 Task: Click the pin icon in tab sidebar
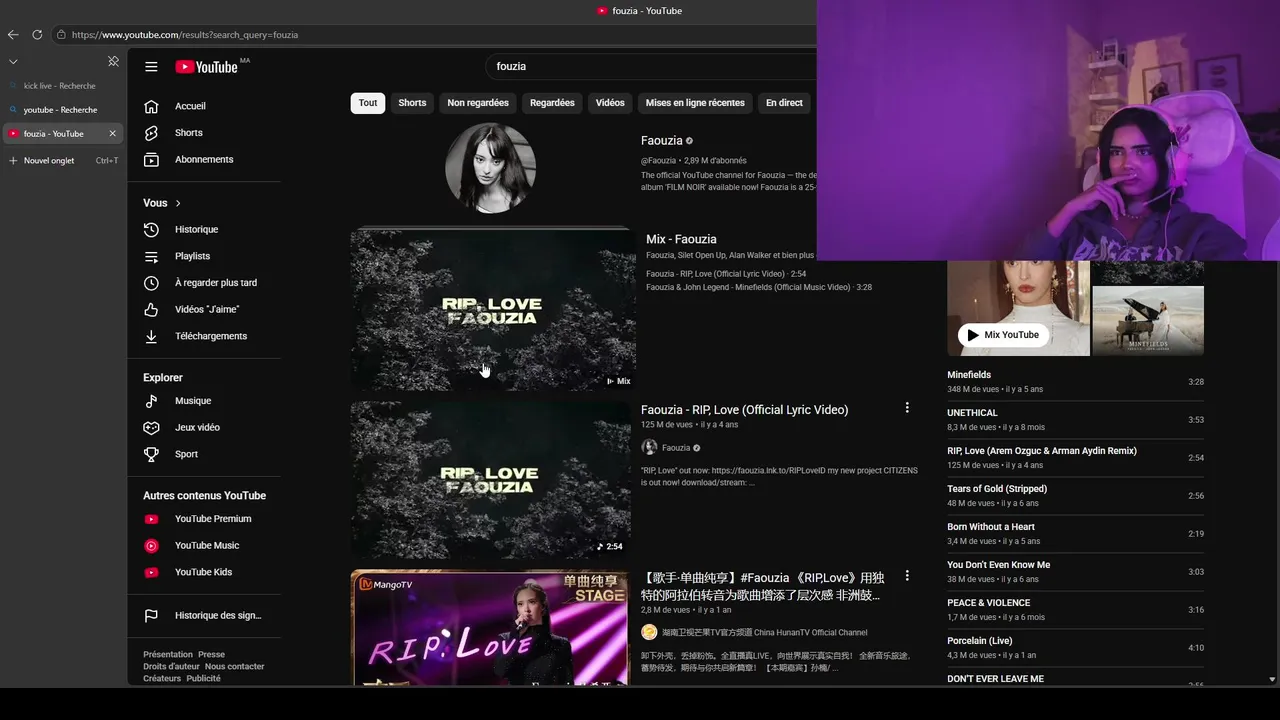(x=113, y=61)
